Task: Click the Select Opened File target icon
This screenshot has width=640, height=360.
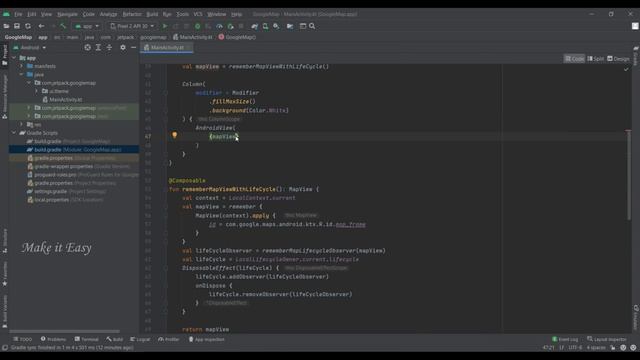Action: coord(87,47)
